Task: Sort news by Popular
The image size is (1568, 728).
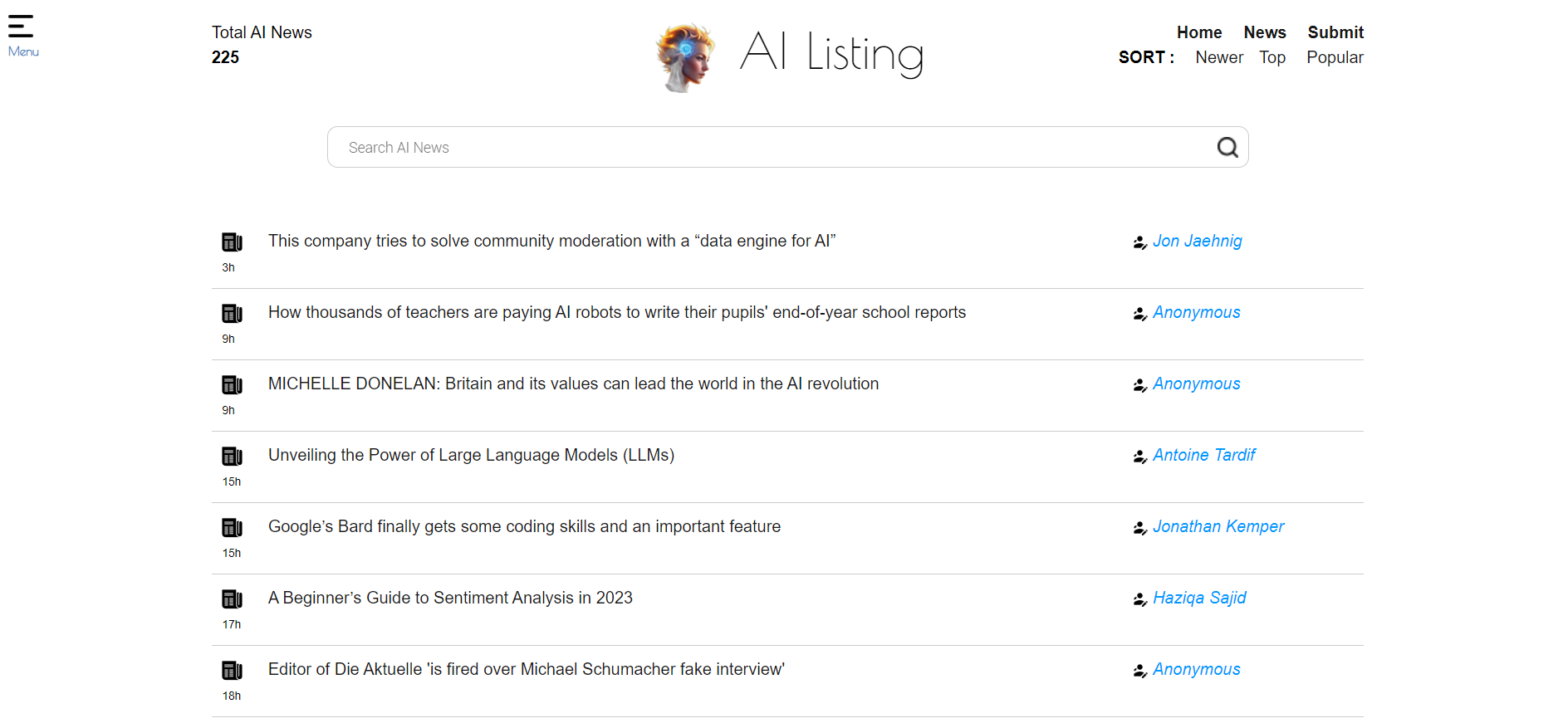Action: pos(1334,57)
